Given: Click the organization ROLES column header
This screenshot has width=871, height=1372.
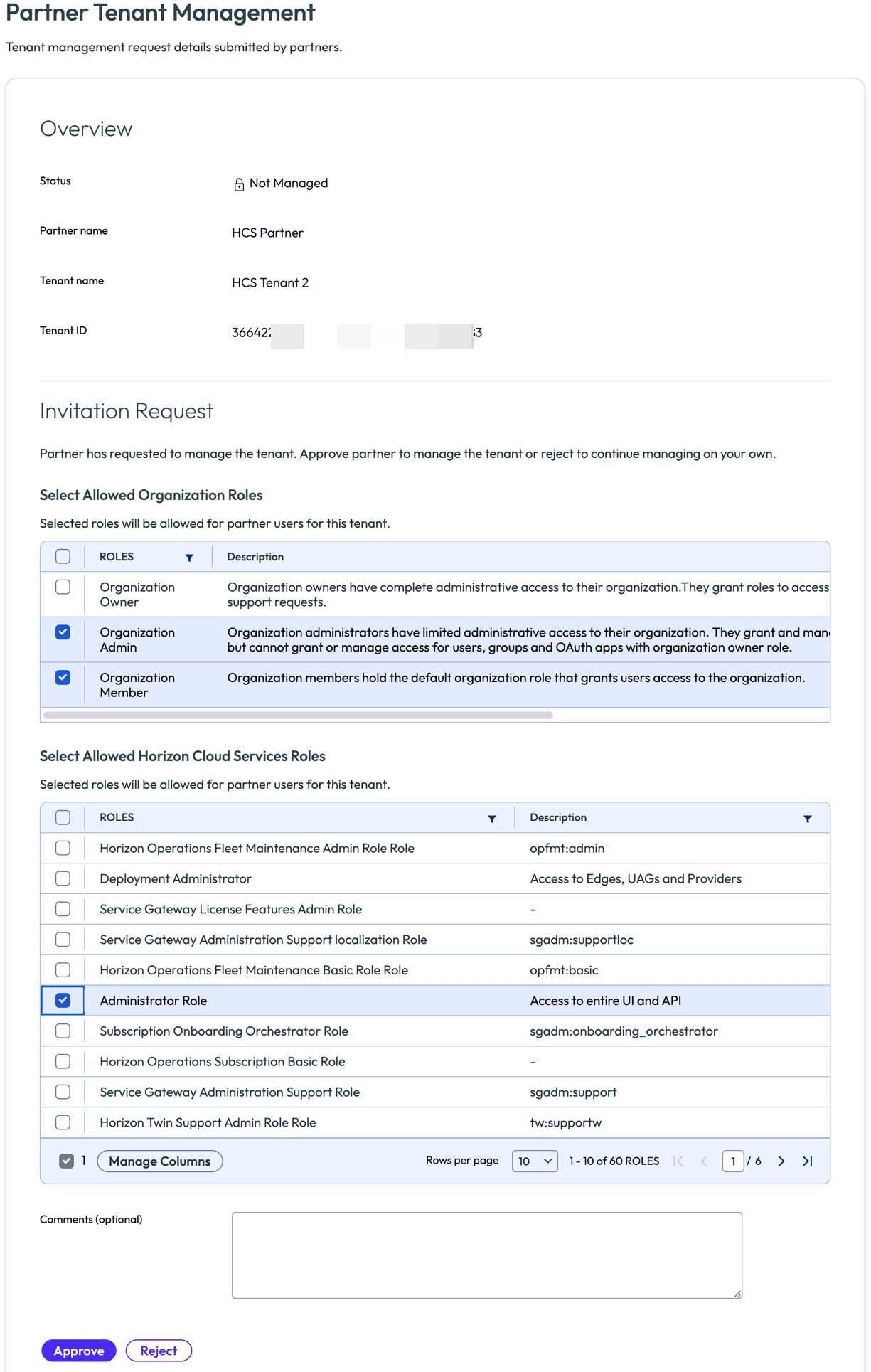Looking at the screenshot, I should click(117, 557).
